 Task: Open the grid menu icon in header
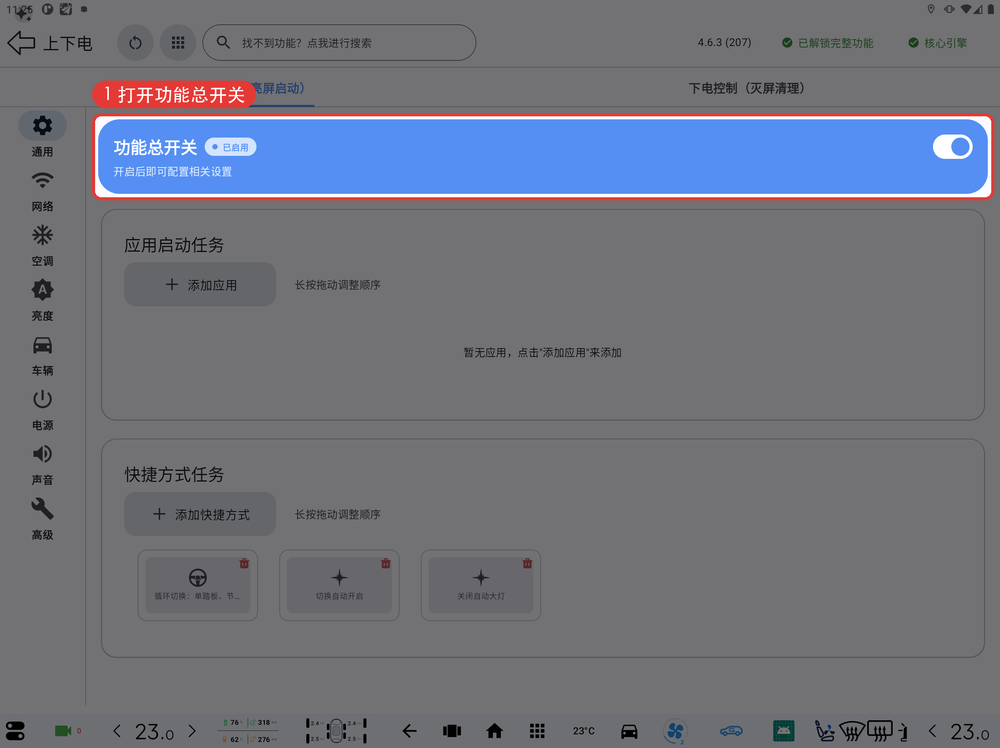tap(178, 43)
